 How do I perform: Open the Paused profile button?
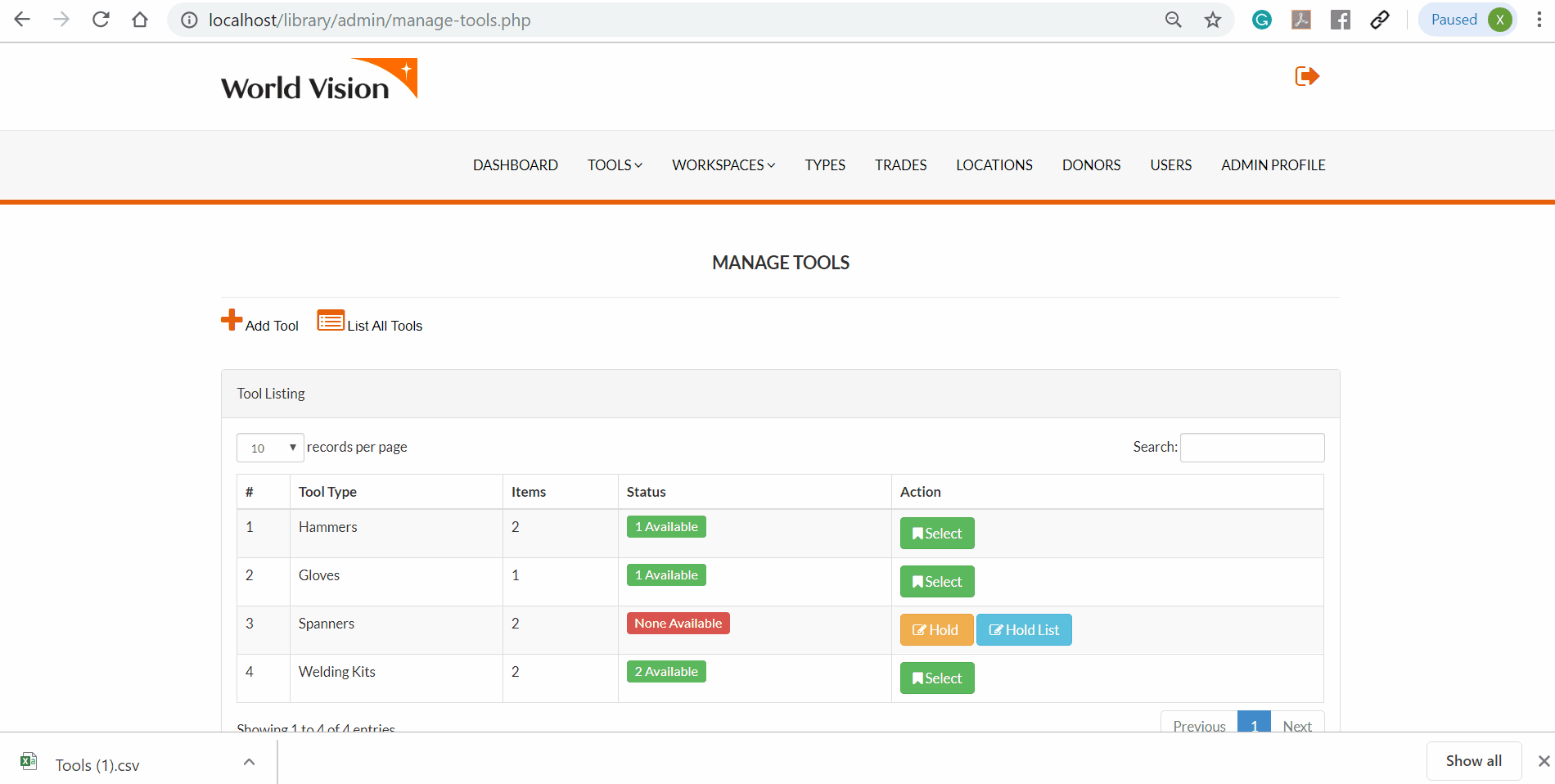[x=1468, y=20]
